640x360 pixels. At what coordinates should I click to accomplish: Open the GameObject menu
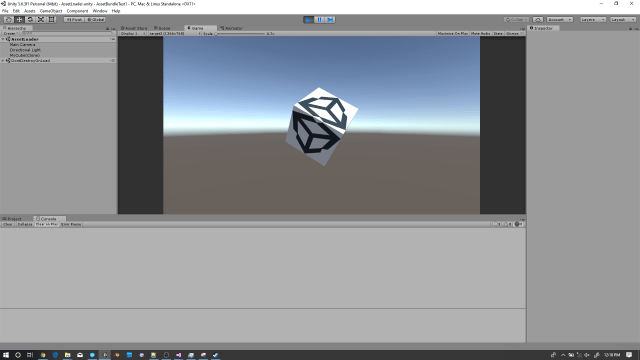[x=51, y=11]
